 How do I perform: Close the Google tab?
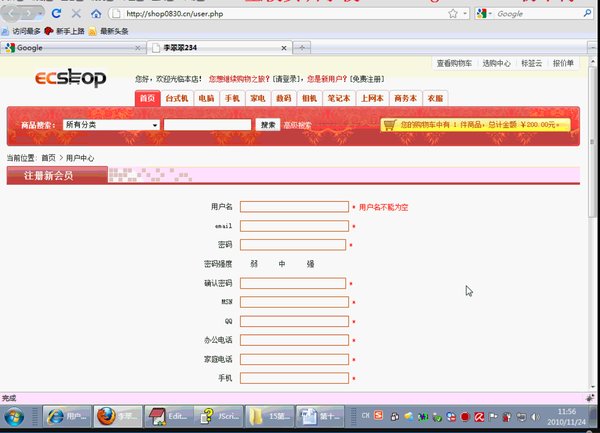(x=138, y=48)
